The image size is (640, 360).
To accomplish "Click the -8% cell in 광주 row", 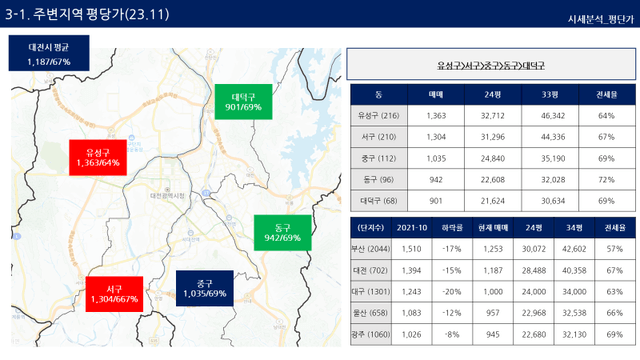I will pyautogui.click(x=452, y=334).
